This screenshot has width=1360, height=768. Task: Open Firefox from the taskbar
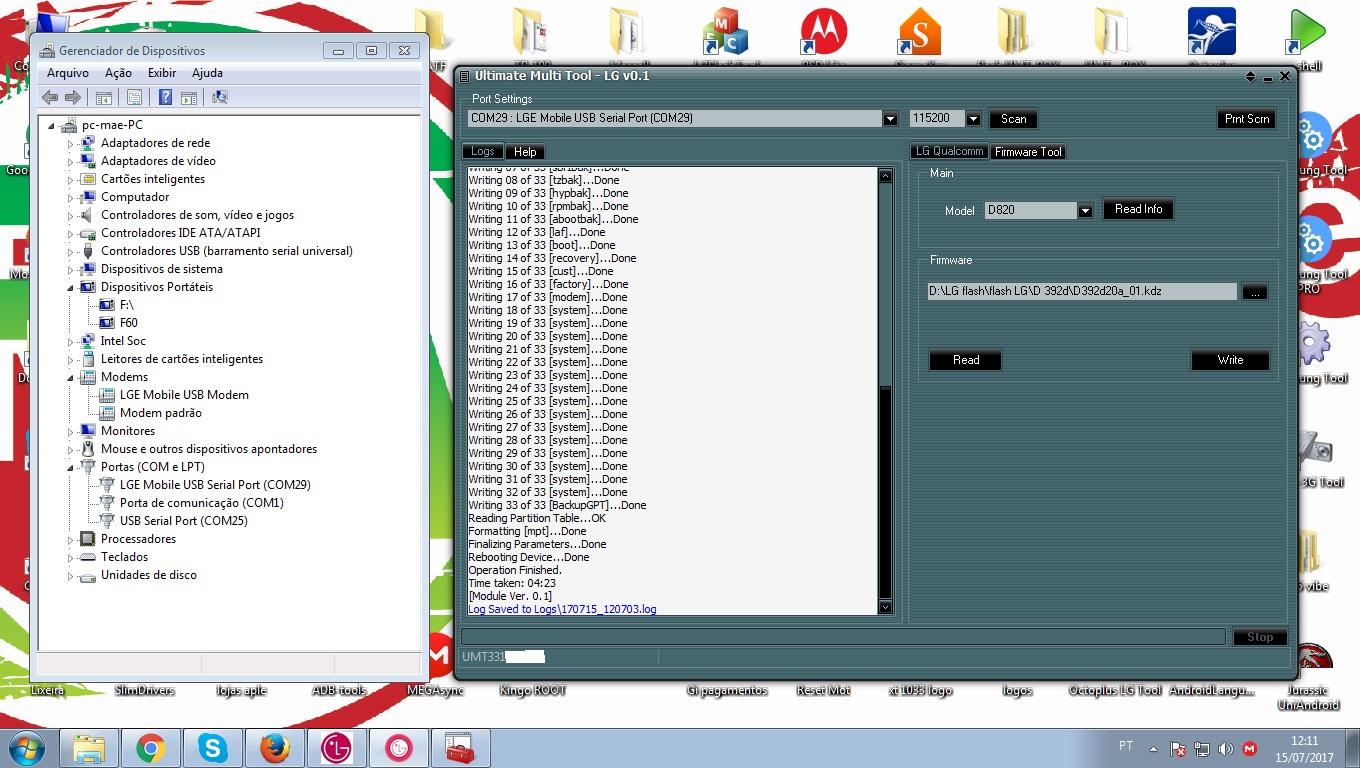(274, 748)
